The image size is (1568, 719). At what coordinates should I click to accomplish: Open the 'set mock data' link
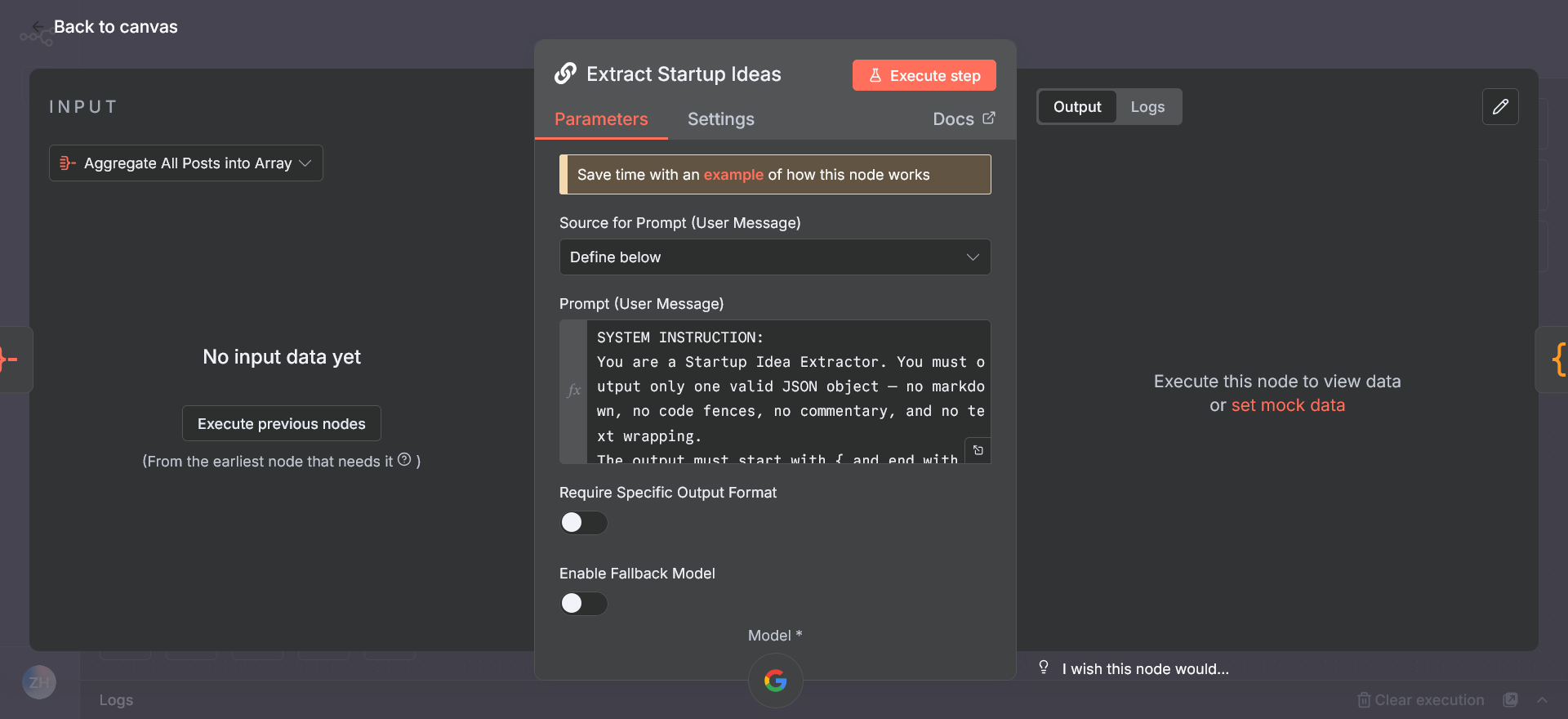tap(1287, 405)
